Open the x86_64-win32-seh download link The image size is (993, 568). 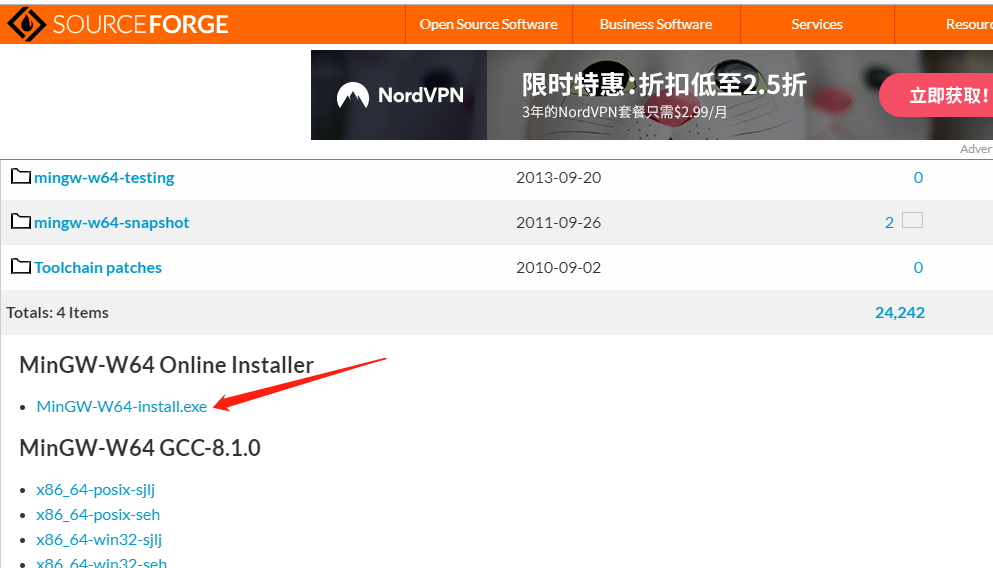tap(101, 562)
